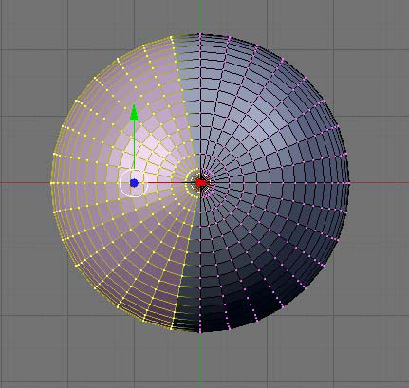The image size is (409, 388).
Task: Click the red X-axis manipulator handle
Action: (x=201, y=183)
